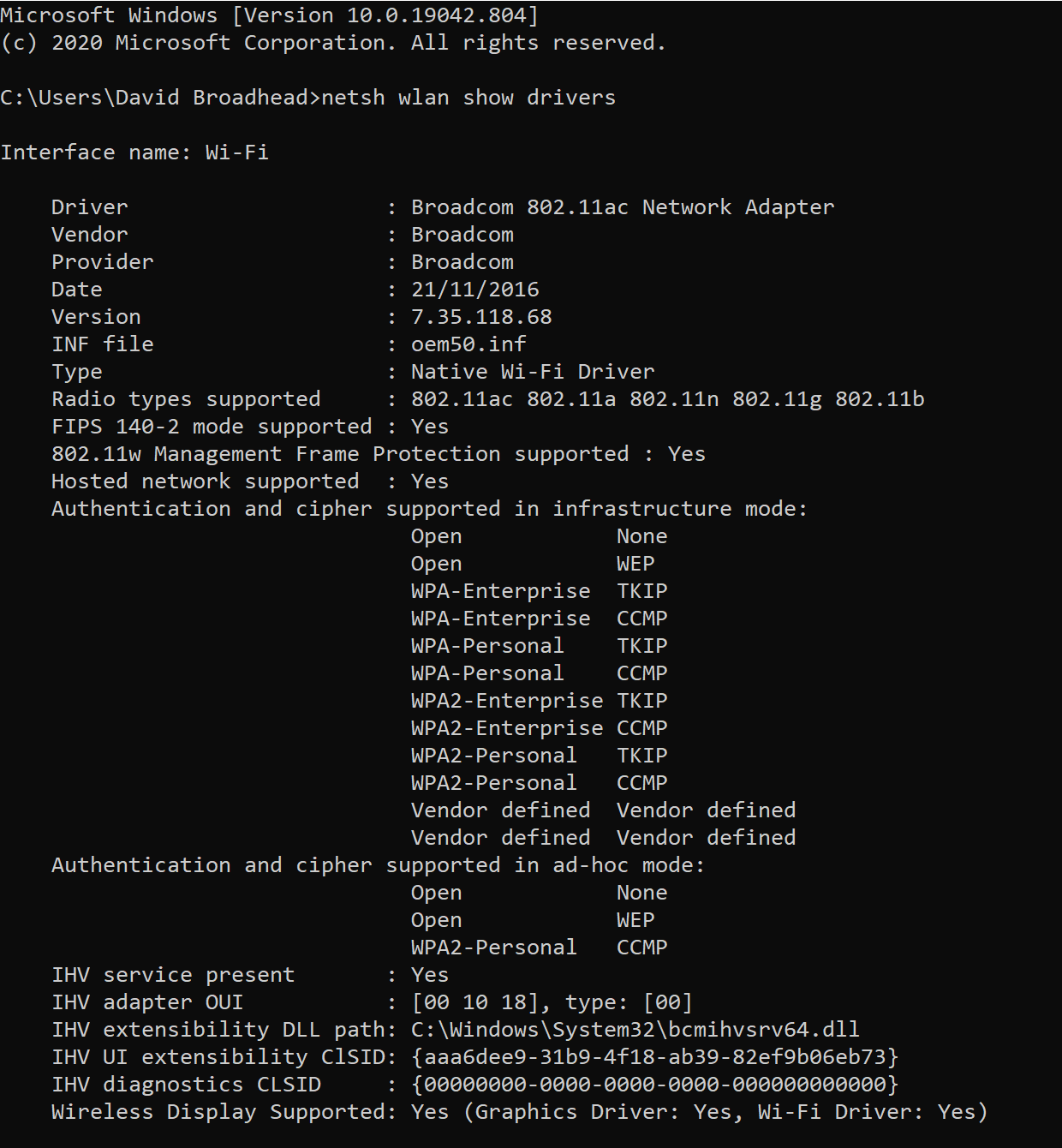
Task: Click the driver date 21/11/2016
Action: (x=474, y=290)
